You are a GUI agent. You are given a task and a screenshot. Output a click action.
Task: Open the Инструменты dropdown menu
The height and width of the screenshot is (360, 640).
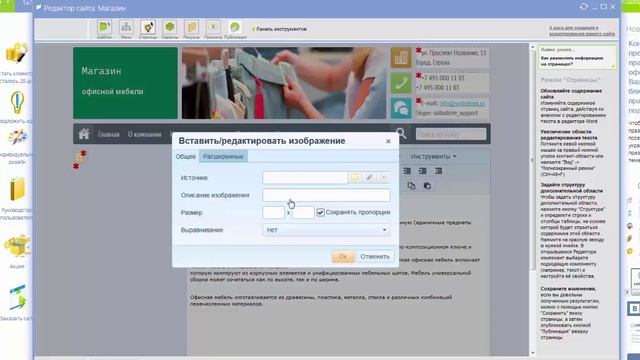pos(433,156)
